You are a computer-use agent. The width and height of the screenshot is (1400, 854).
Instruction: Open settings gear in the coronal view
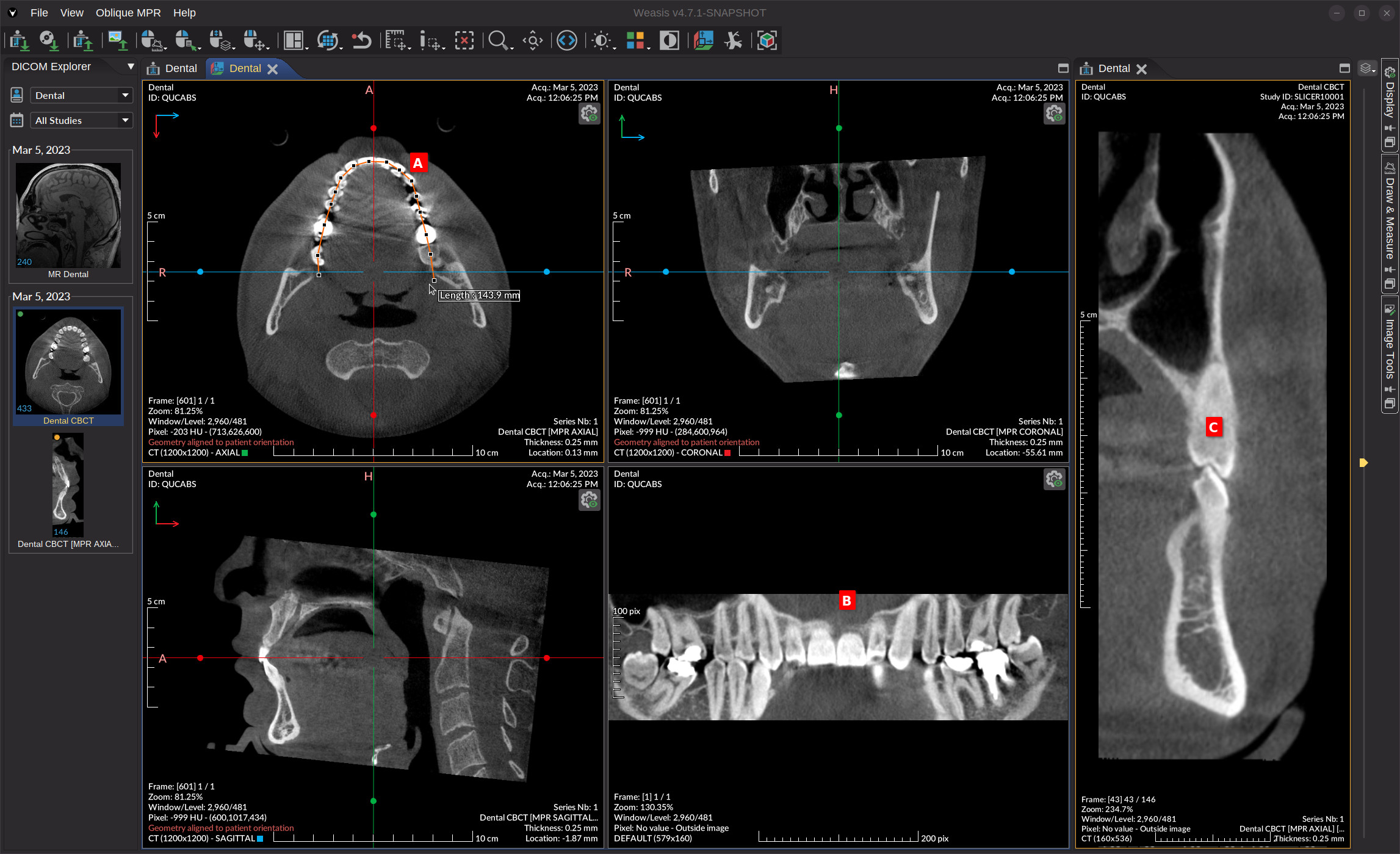coord(1054,114)
